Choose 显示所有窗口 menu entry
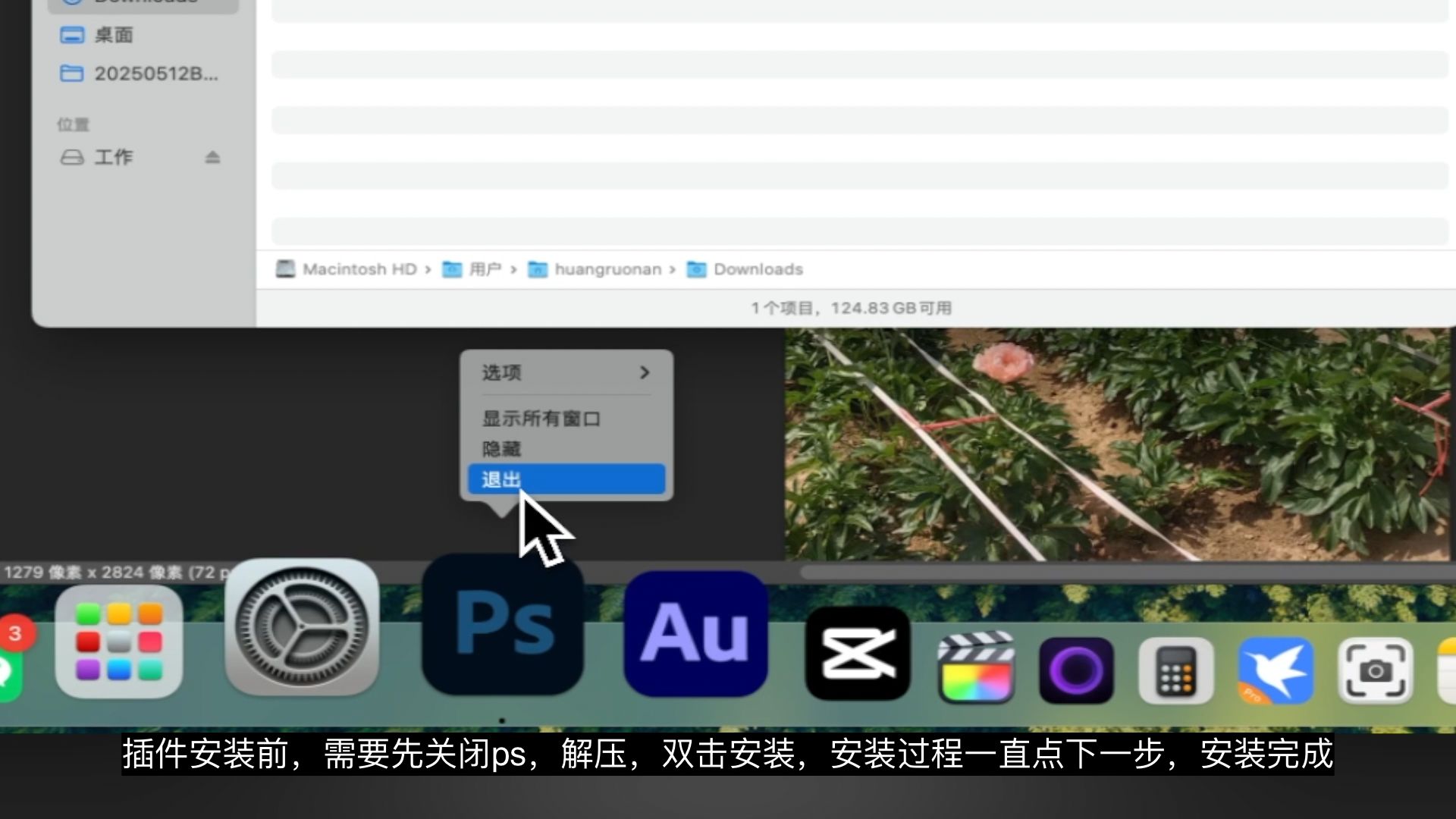Viewport: 1456px width, 819px height. [x=541, y=419]
